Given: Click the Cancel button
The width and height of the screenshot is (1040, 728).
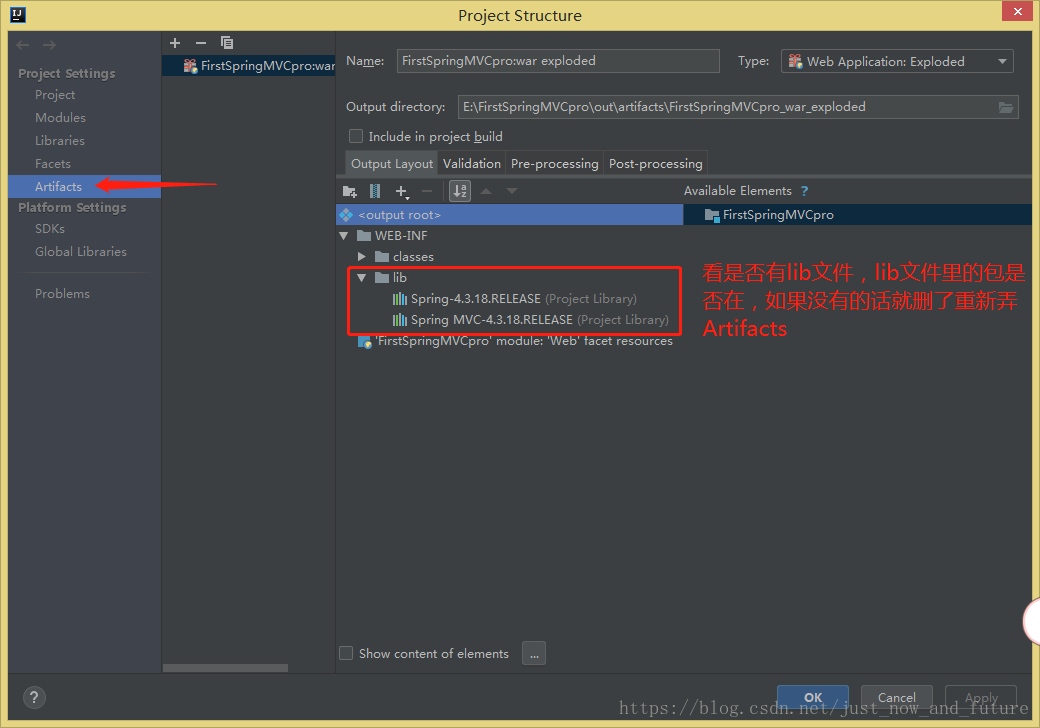Looking at the screenshot, I should click(897, 698).
